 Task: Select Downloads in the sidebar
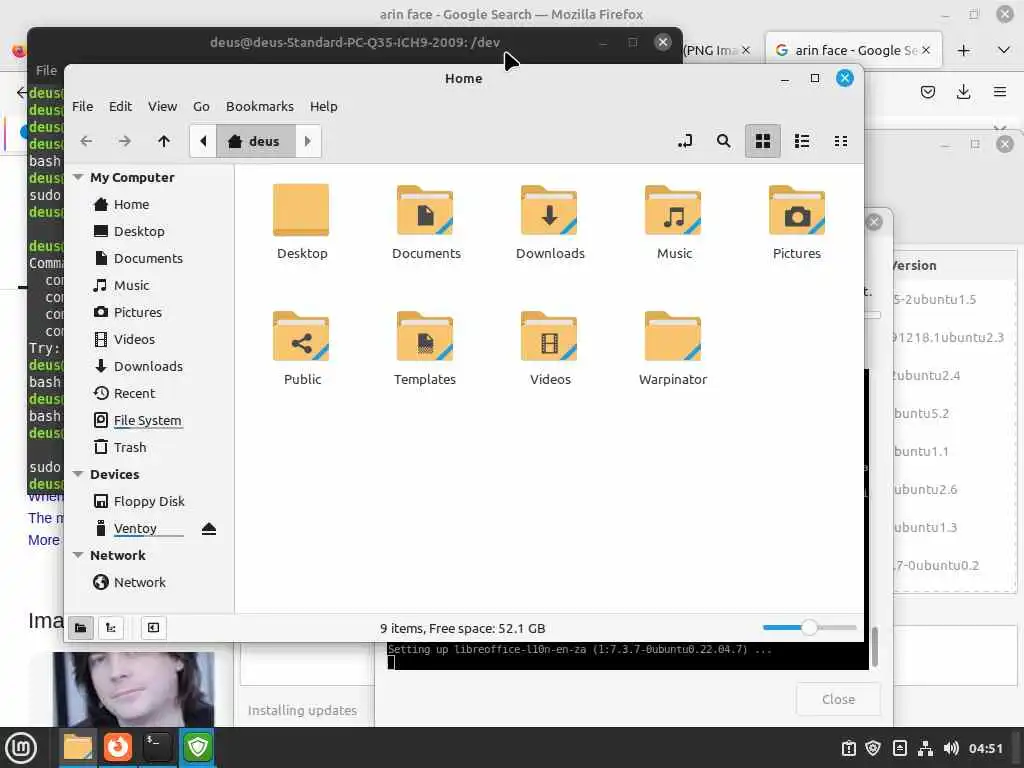click(x=148, y=366)
